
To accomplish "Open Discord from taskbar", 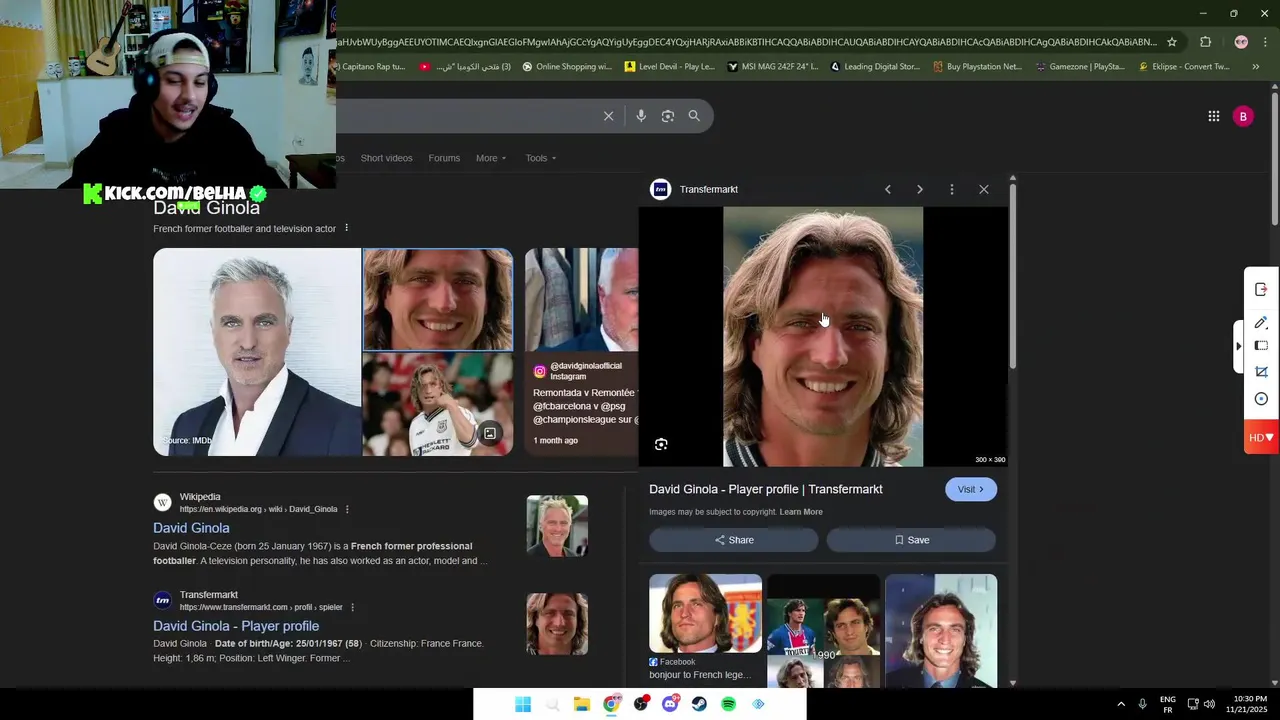I will [670, 704].
